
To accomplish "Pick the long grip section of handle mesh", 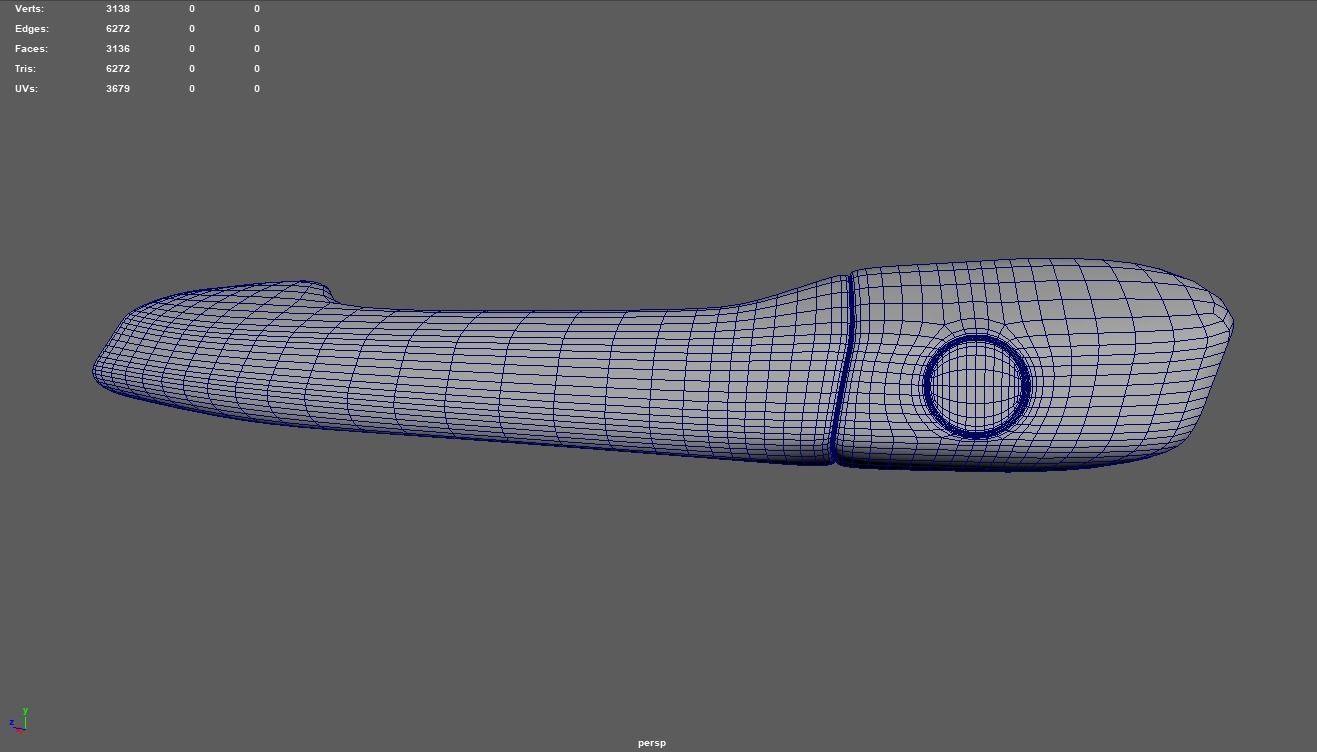I will (x=470, y=375).
